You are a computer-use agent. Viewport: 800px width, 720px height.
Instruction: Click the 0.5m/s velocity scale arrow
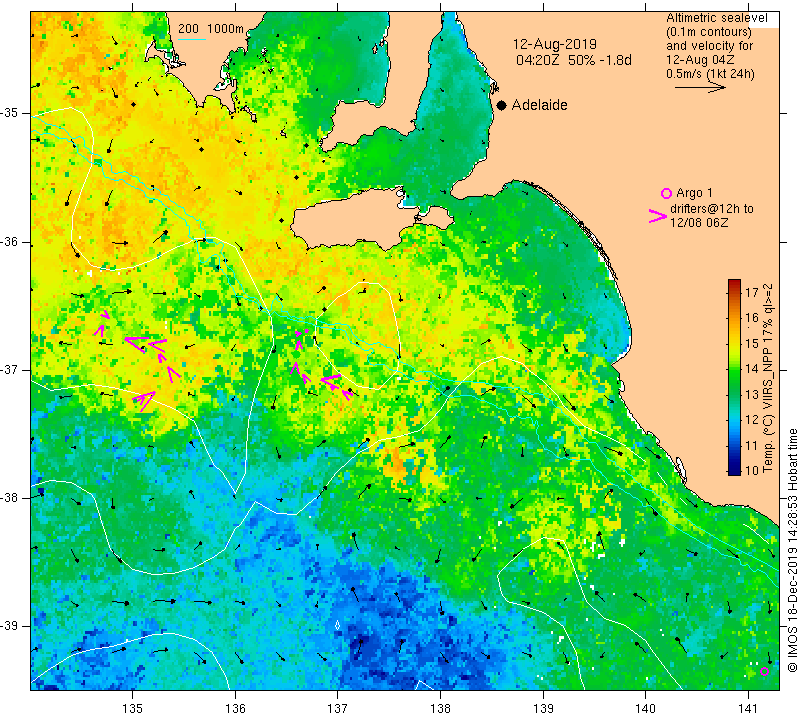700,88
